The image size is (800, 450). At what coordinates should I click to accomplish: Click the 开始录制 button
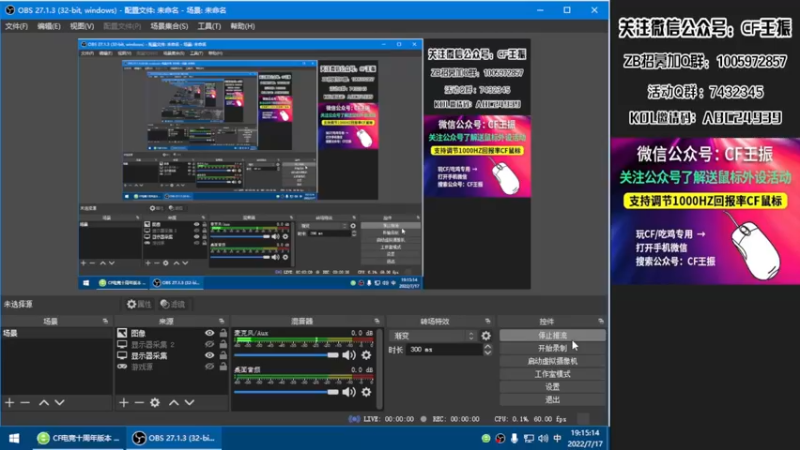click(553, 348)
